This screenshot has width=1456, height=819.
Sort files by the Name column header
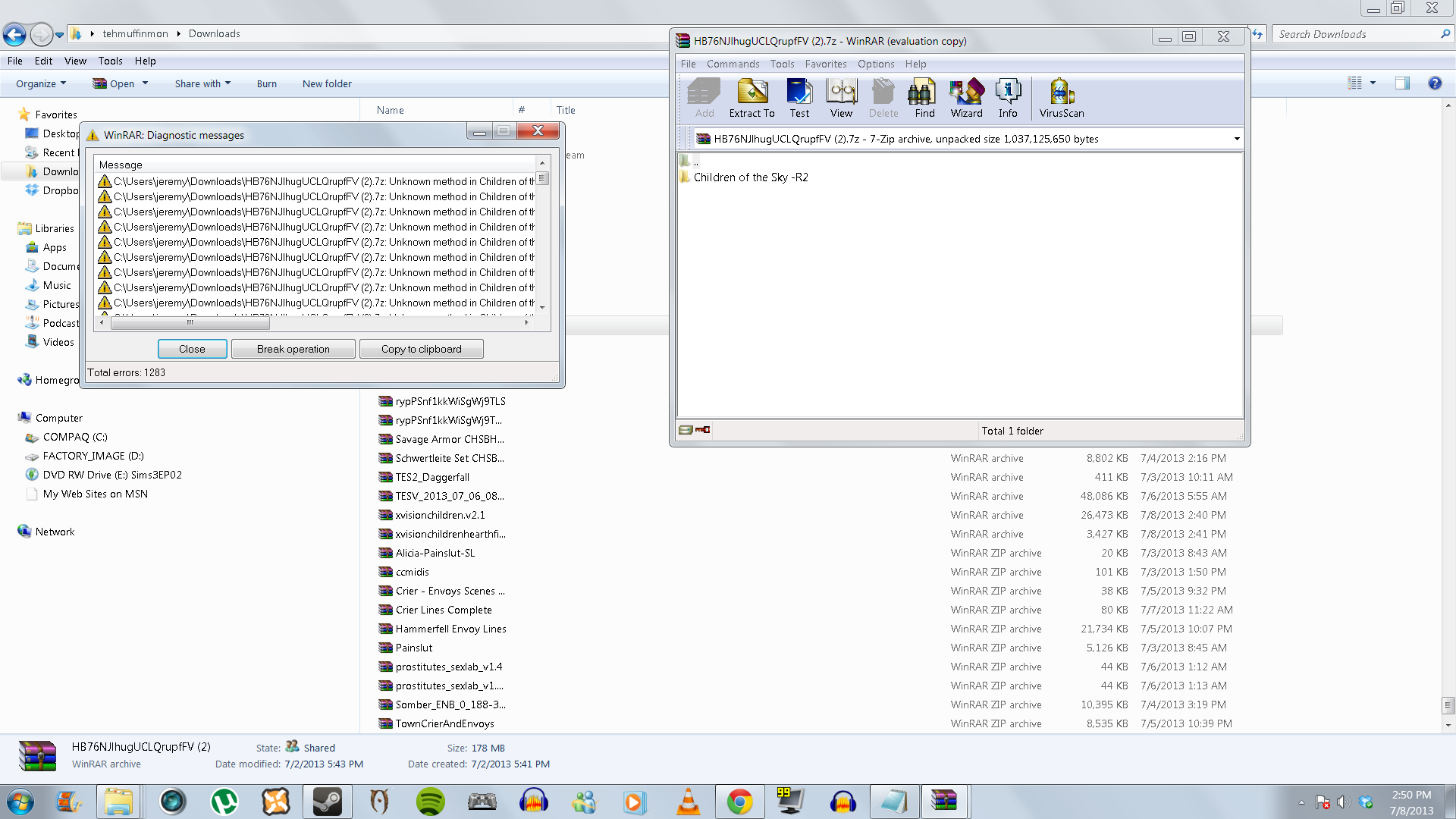[390, 110]
